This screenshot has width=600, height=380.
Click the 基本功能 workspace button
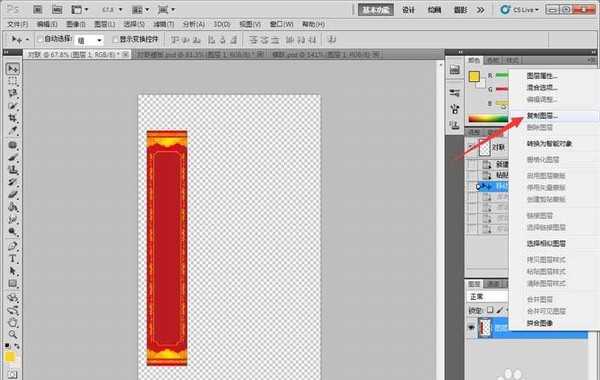(375, 10)
